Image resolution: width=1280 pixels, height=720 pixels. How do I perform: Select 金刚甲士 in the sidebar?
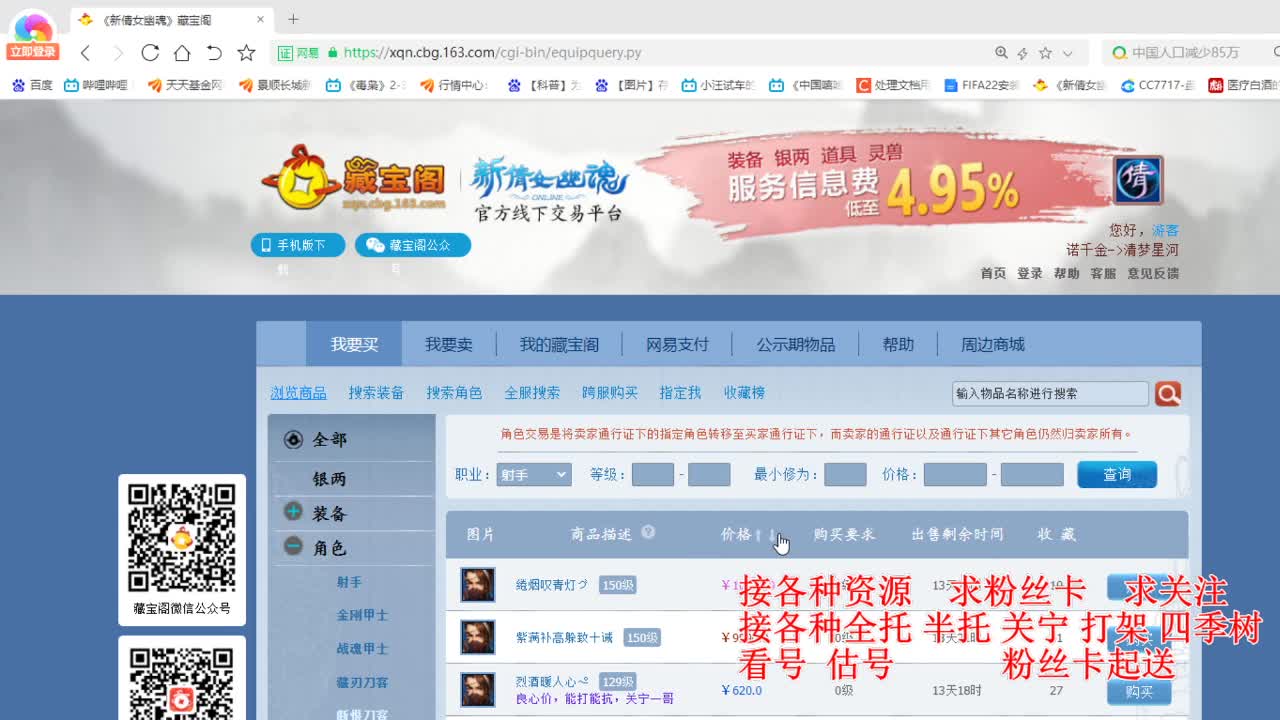(x=362, y=615)
